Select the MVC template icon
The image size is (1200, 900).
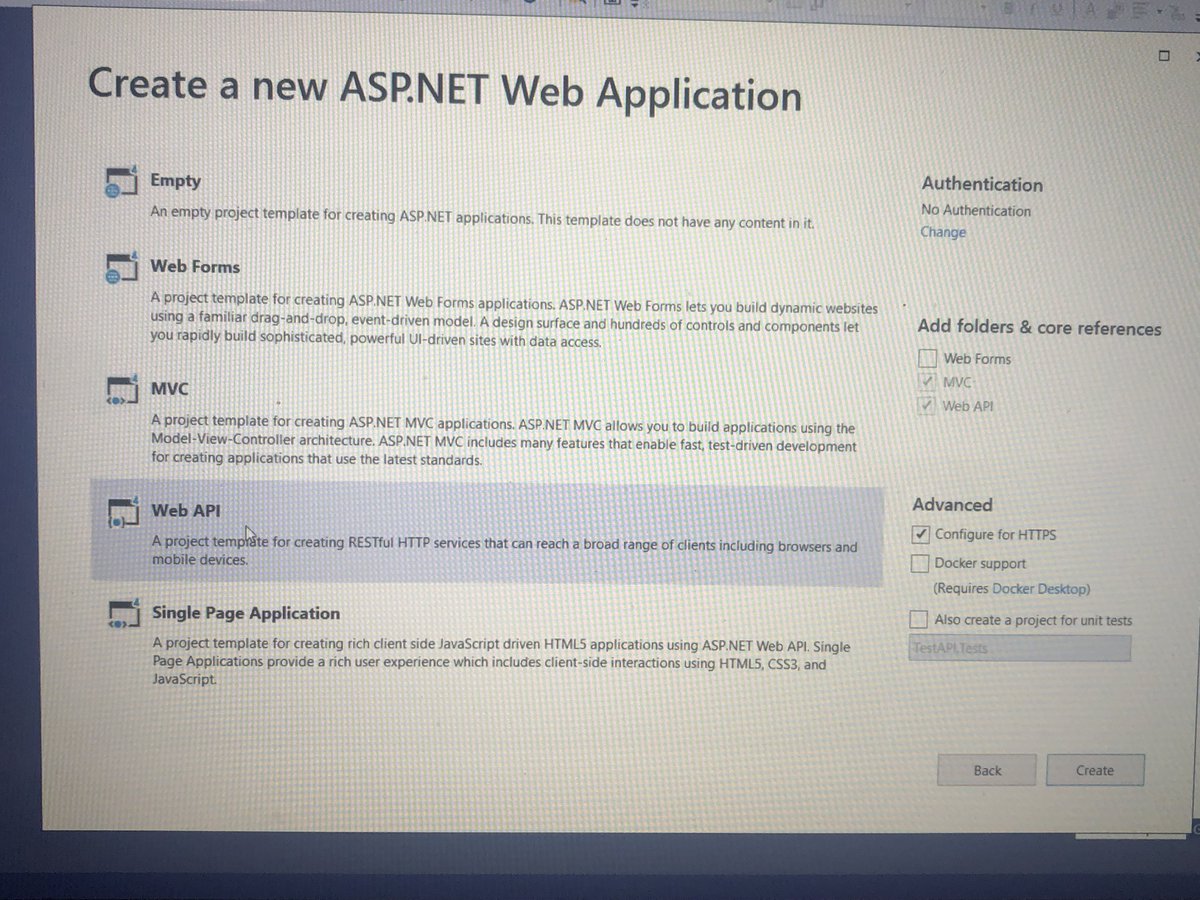coord(120,390)
